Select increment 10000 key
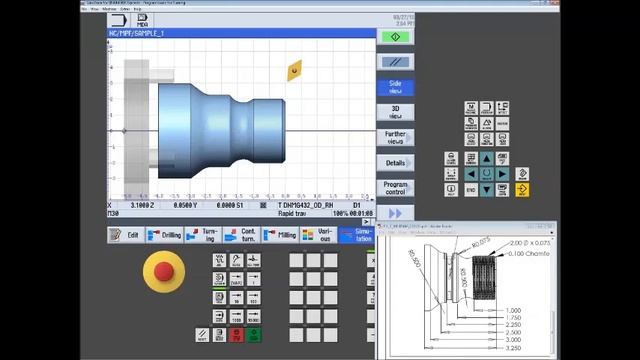The width and height of the screenshot is (640, 360). pos(253,316)
